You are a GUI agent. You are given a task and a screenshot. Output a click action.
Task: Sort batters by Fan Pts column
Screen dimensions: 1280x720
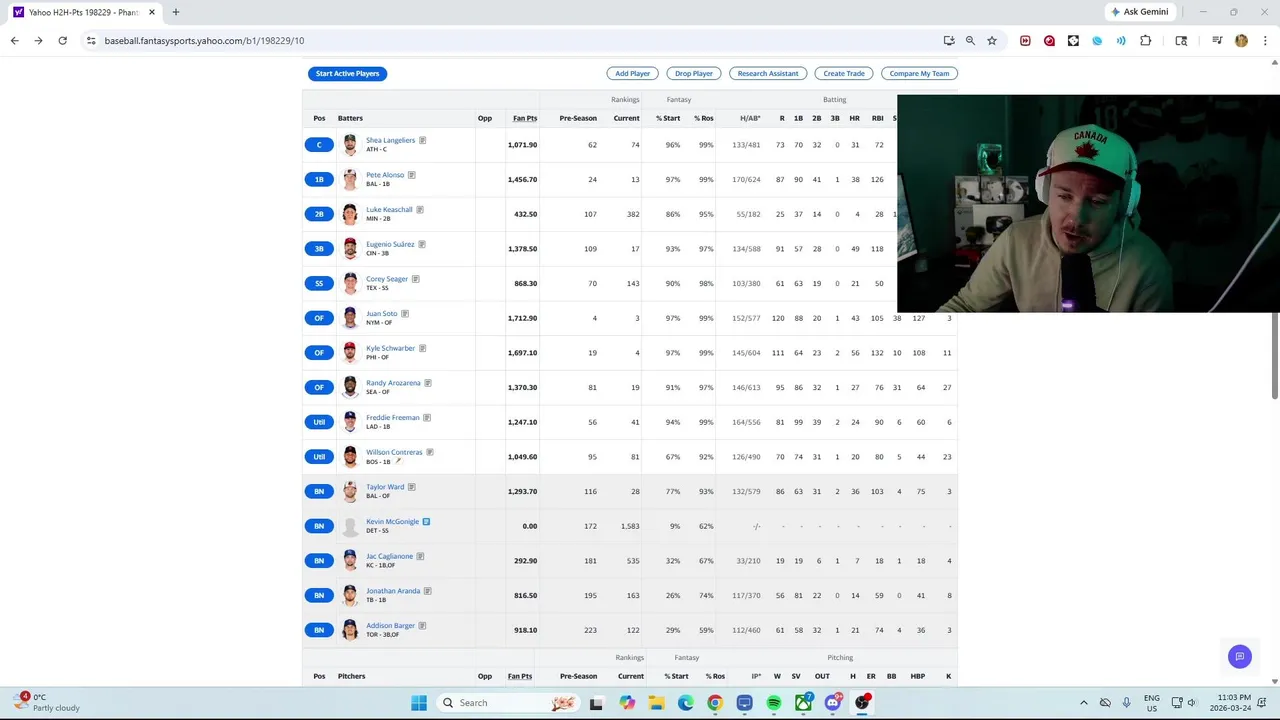525,118
